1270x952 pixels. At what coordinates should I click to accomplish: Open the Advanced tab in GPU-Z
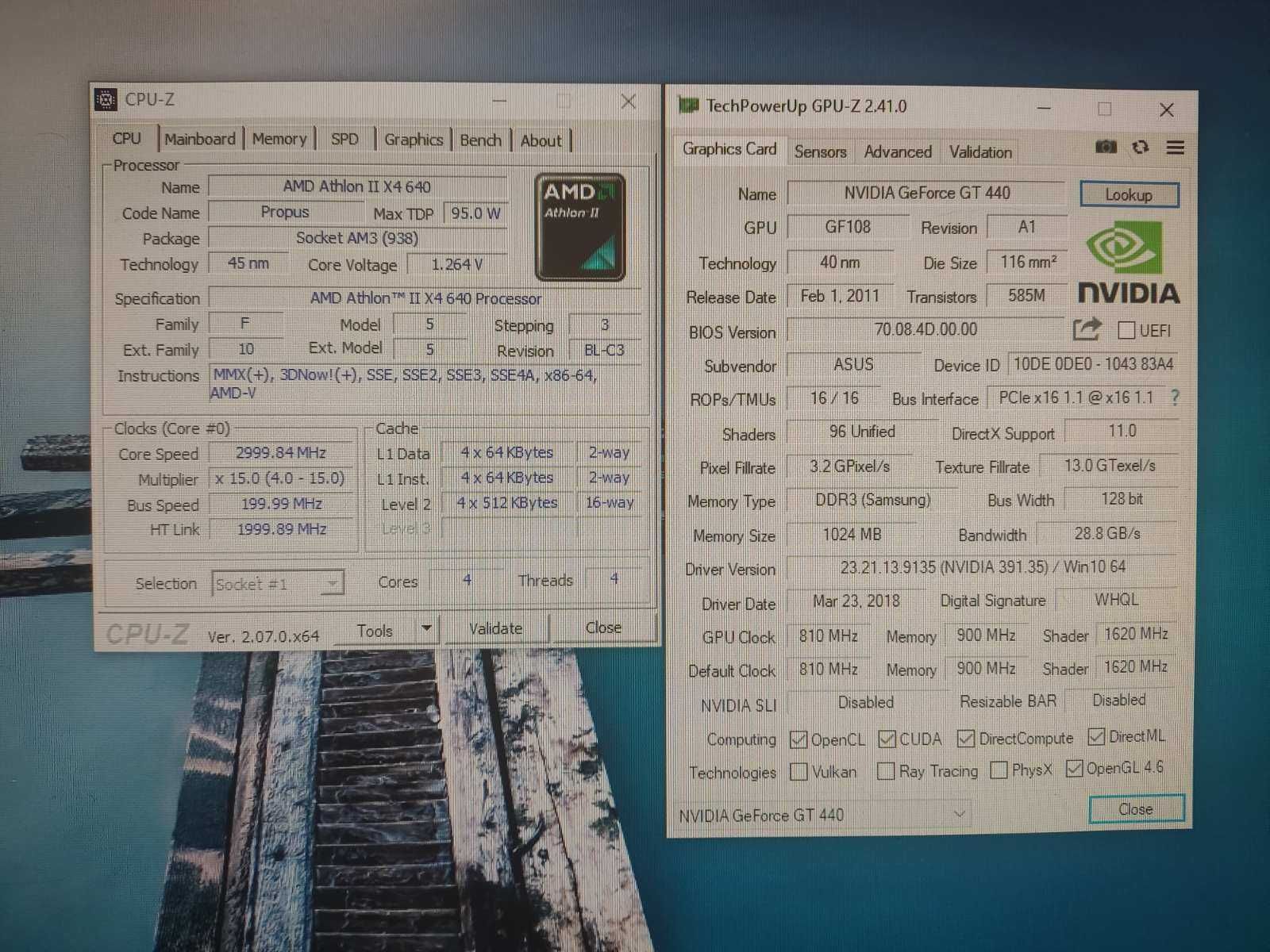coord(898,152)
